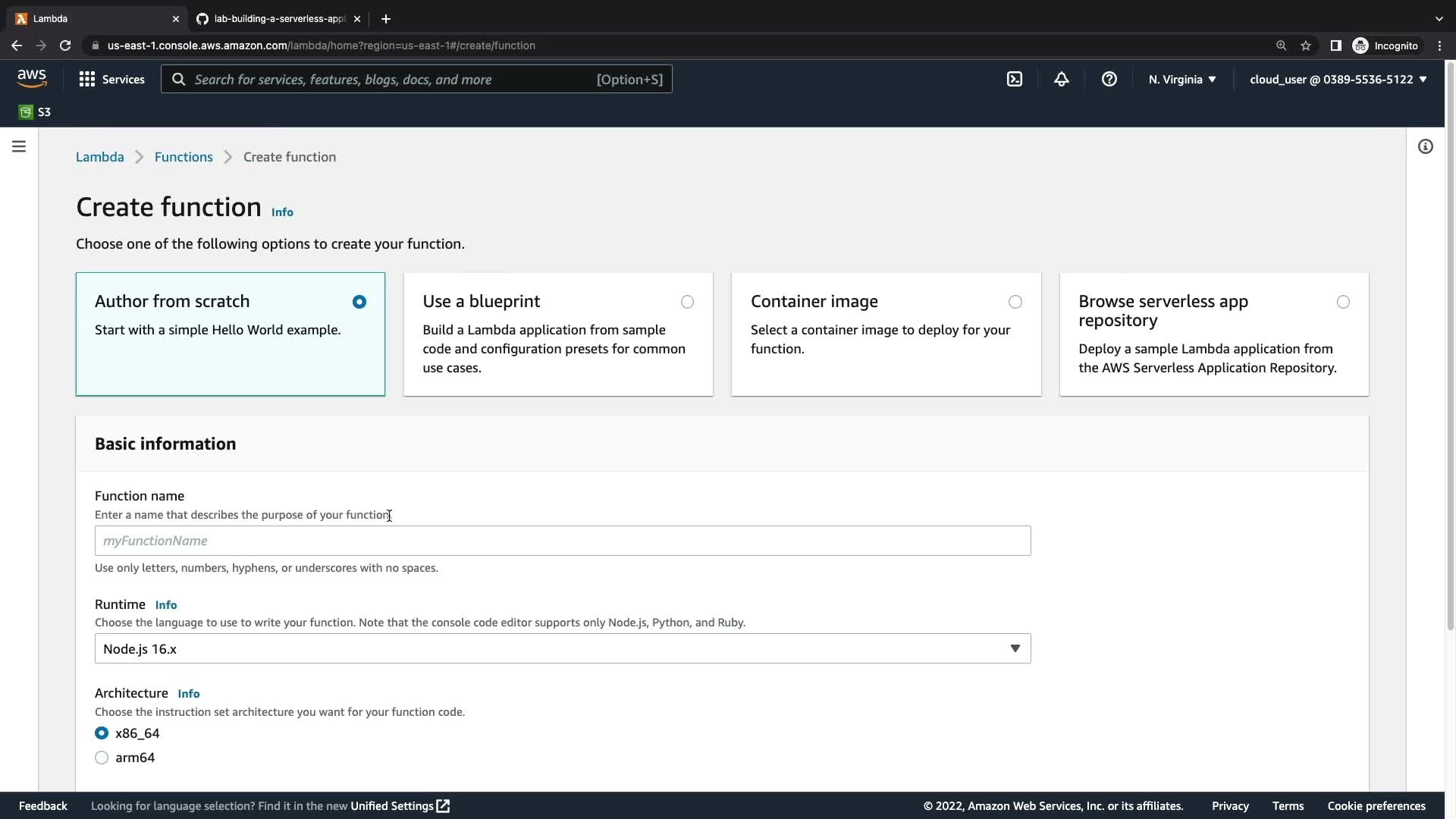This screenshot has width=1456, height=819.
Task: Select Use a blueprint option
Action: click(x=687, y=302)
